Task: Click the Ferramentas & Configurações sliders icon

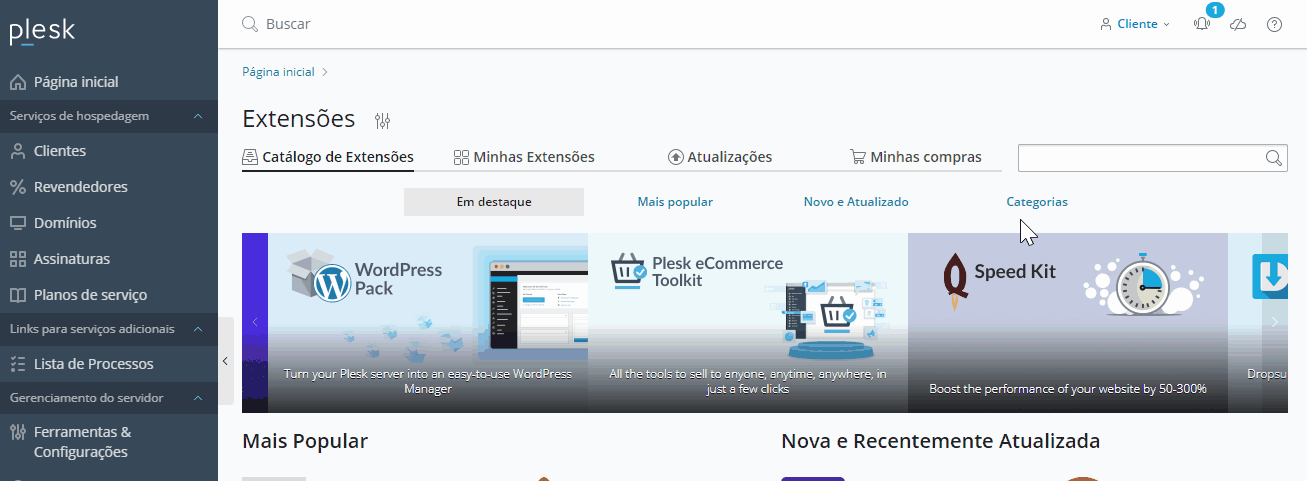Action: [17, 432]
